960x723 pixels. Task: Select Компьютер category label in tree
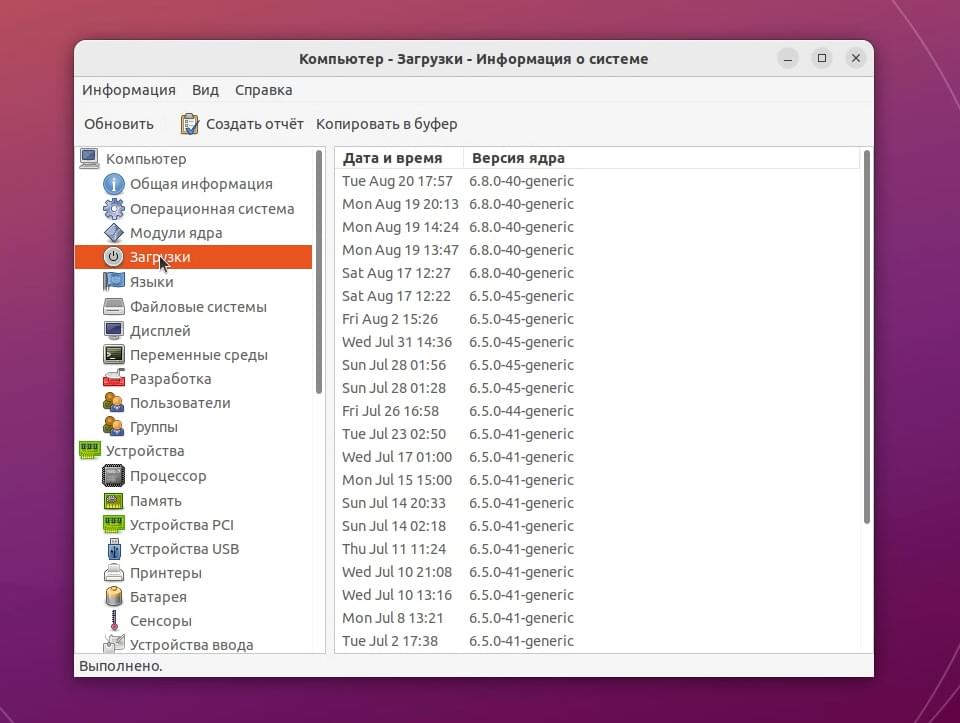point(146,159)
